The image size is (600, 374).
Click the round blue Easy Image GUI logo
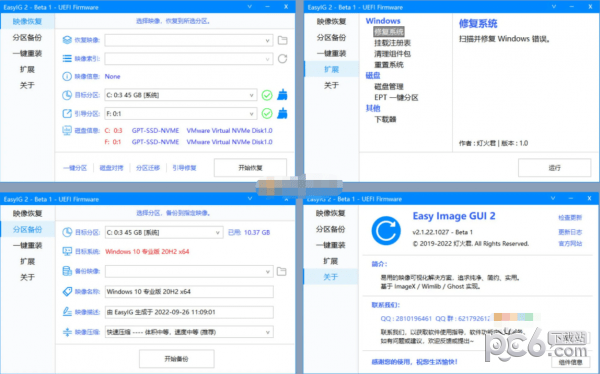coord(386,231)
